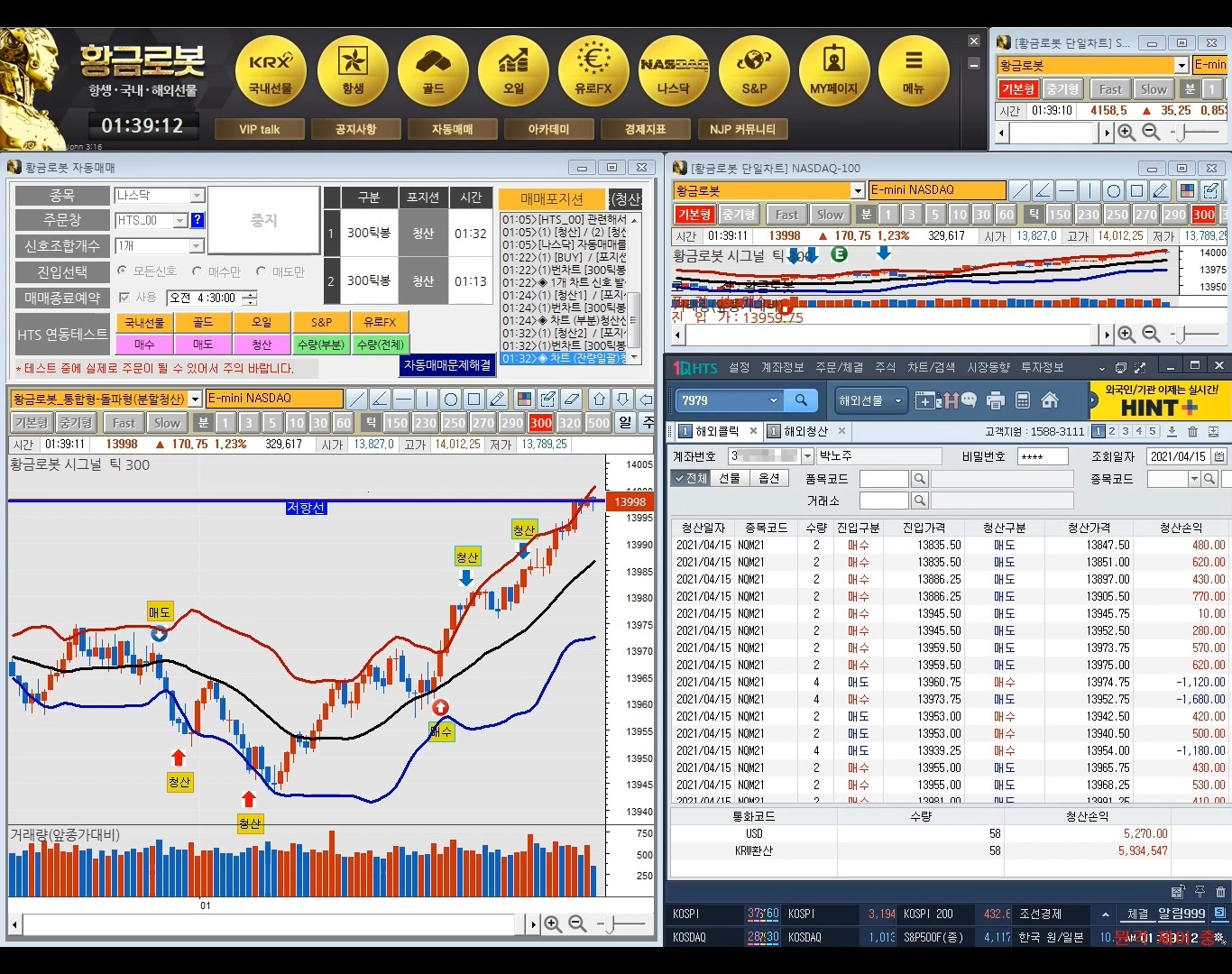Click pink 매수 test button
The height and width of the screenshot is (974, 1232).
click(144, 344)
